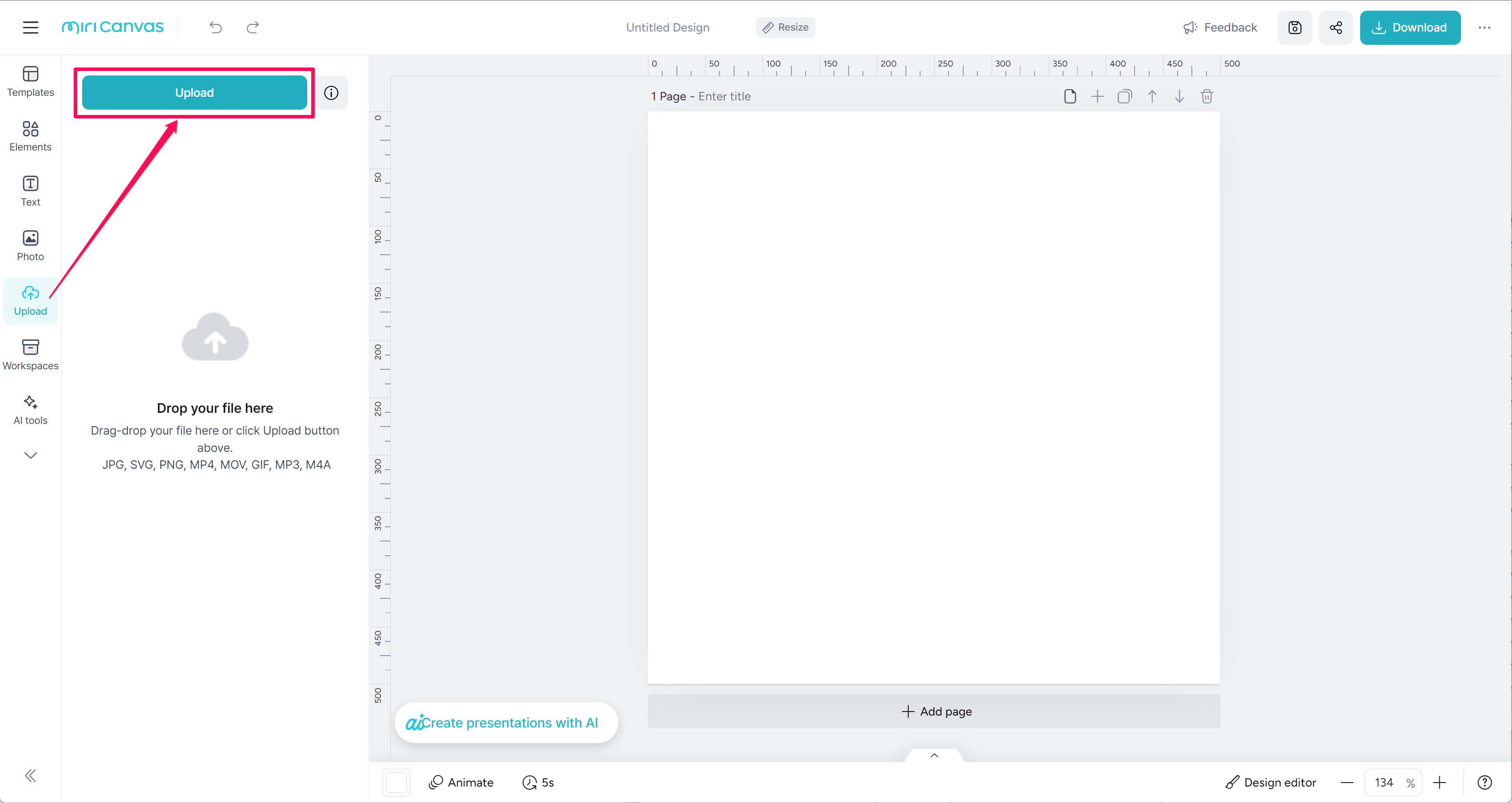Click the white background color swatch

pos(396,782)
